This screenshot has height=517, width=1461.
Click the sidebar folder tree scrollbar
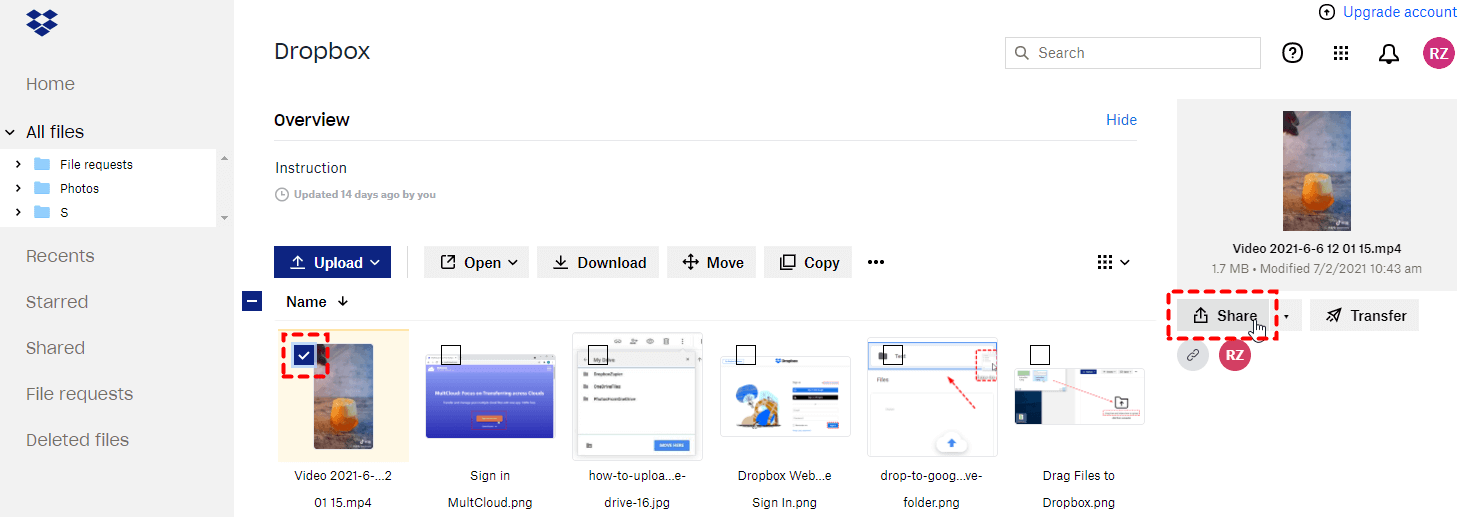tap(224, 188)
